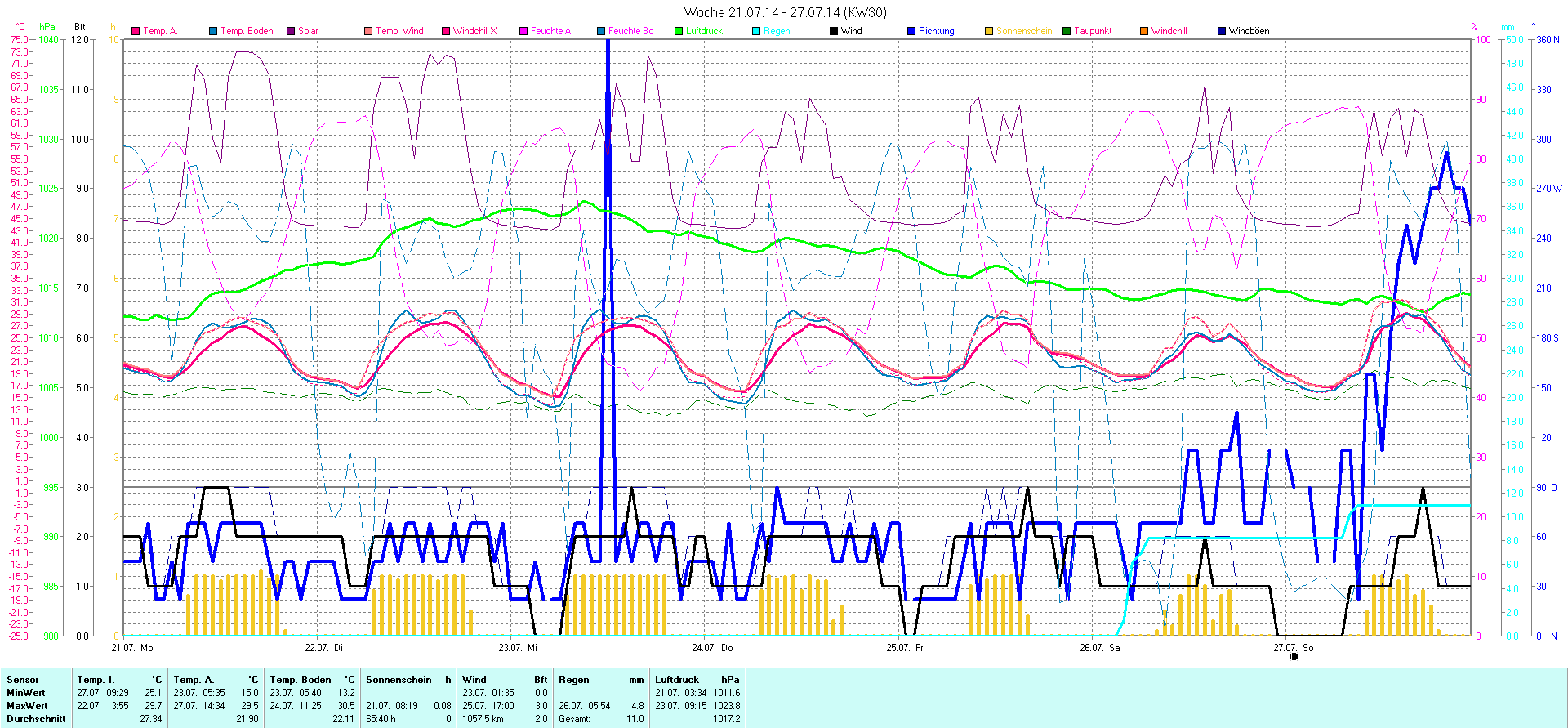Click the Feuchte A. legend label
This screenshot has height=728, width=1568.
click(551, 31)
